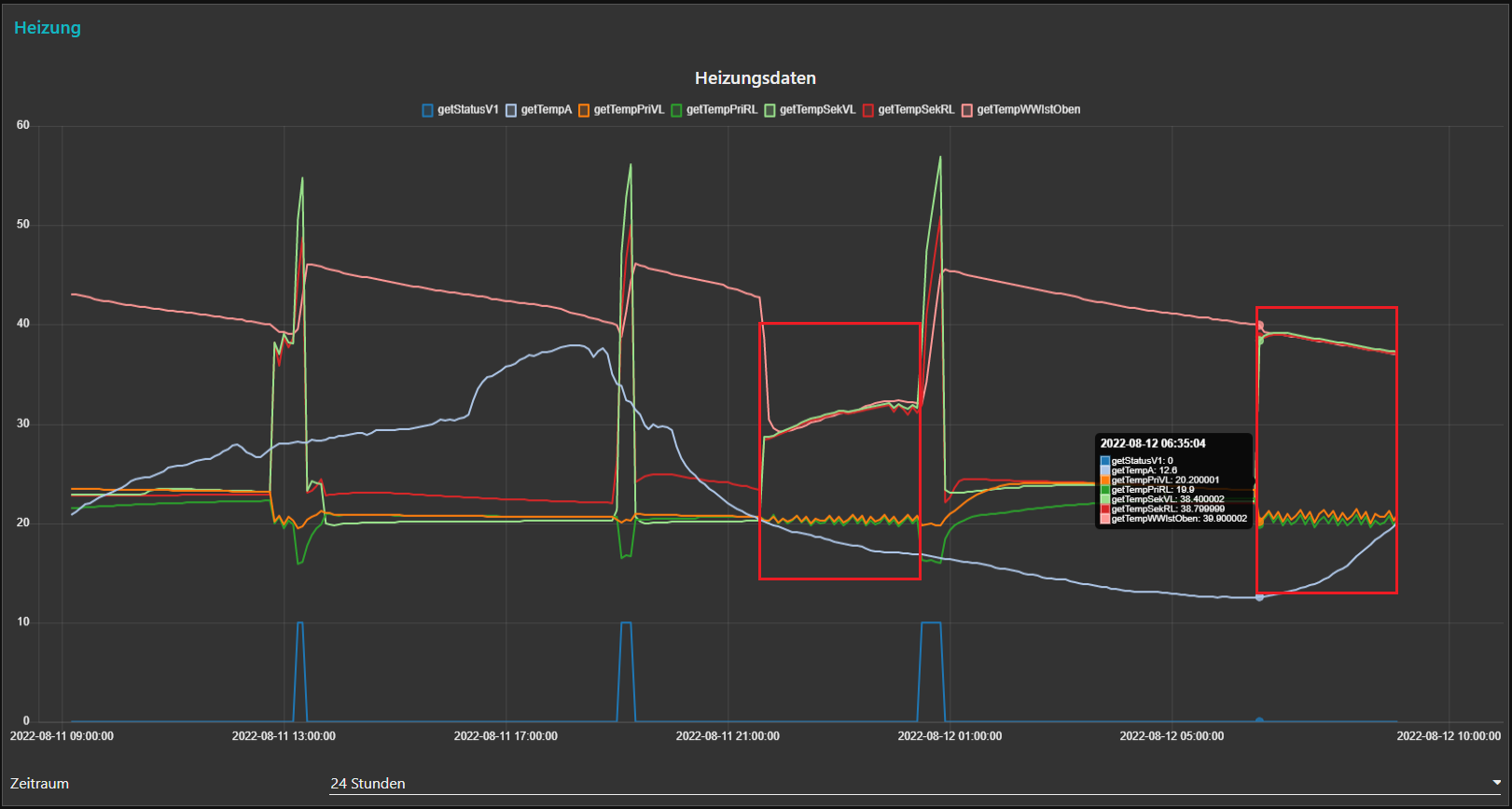
Task: Toggle getTempPriRL legend entry
Action: pos(722,110)
